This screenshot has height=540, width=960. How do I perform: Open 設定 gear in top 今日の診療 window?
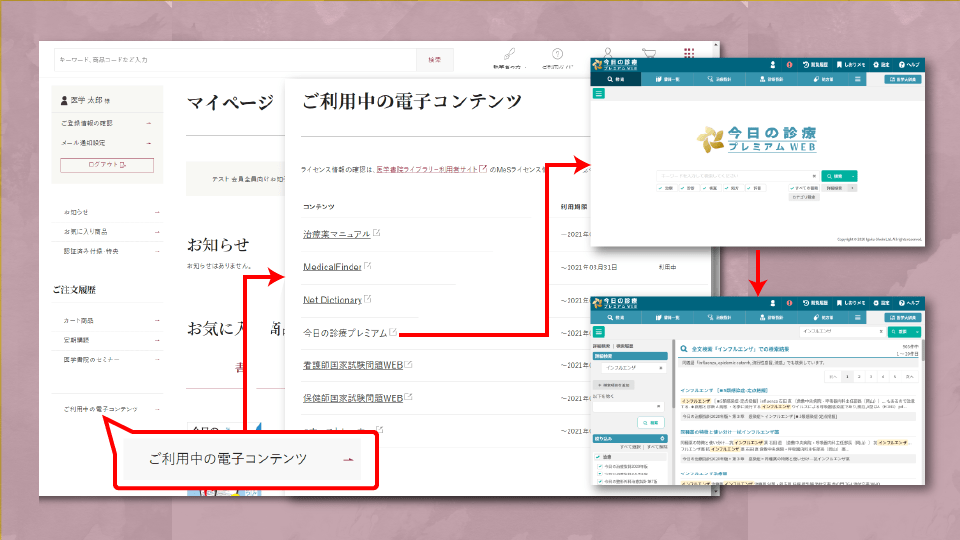882,64
